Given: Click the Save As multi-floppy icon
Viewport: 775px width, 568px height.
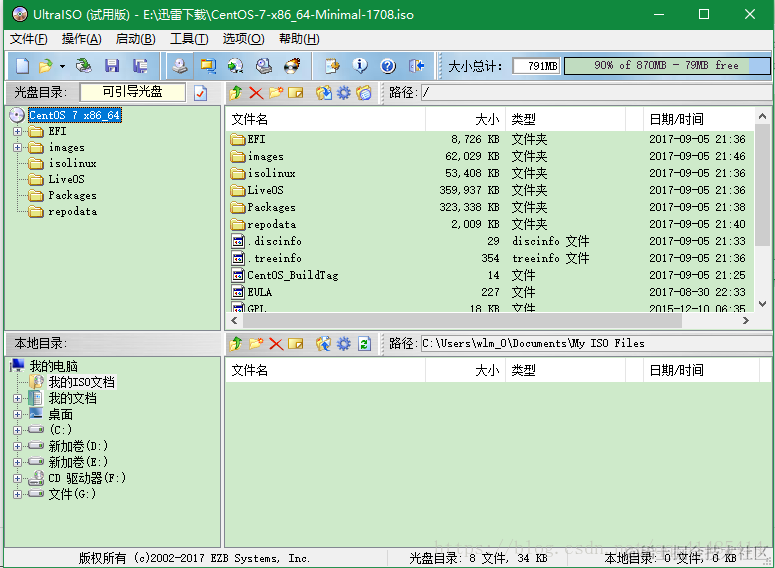Looking at the screenshot, I should click(140, 66).
